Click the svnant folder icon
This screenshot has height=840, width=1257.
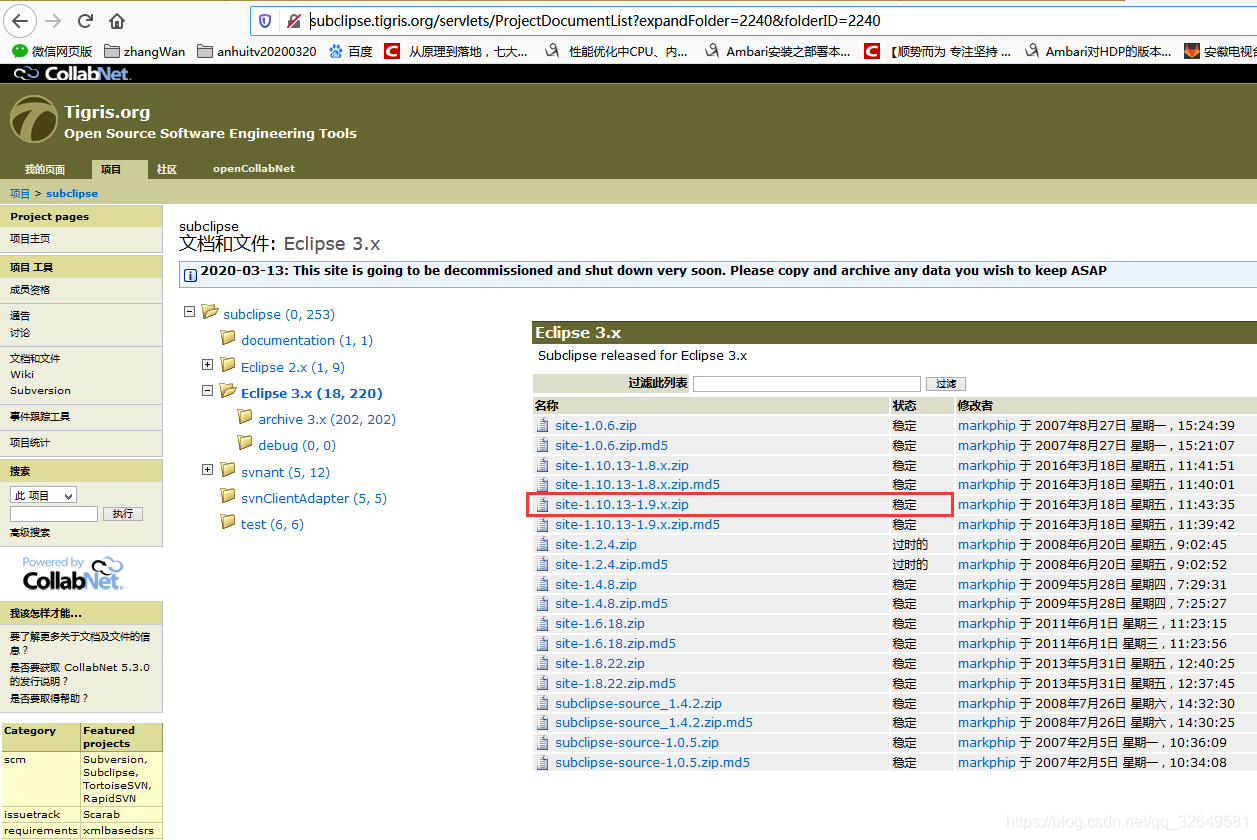228,470
